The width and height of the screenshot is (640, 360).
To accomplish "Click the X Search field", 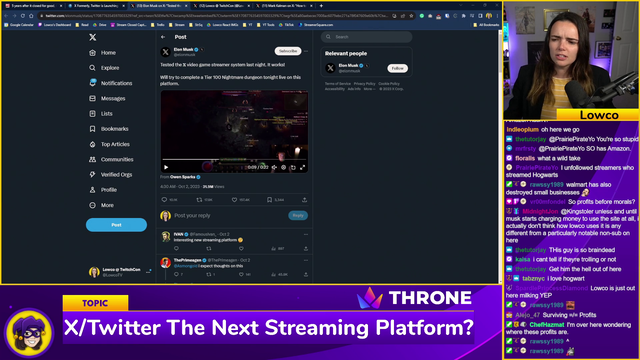I will coord(367,37).
